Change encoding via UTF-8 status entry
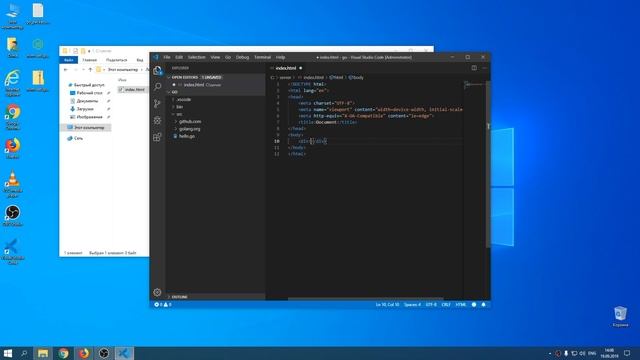The width and height of the screenshot is (640, 360). click(x=431, y=304)
